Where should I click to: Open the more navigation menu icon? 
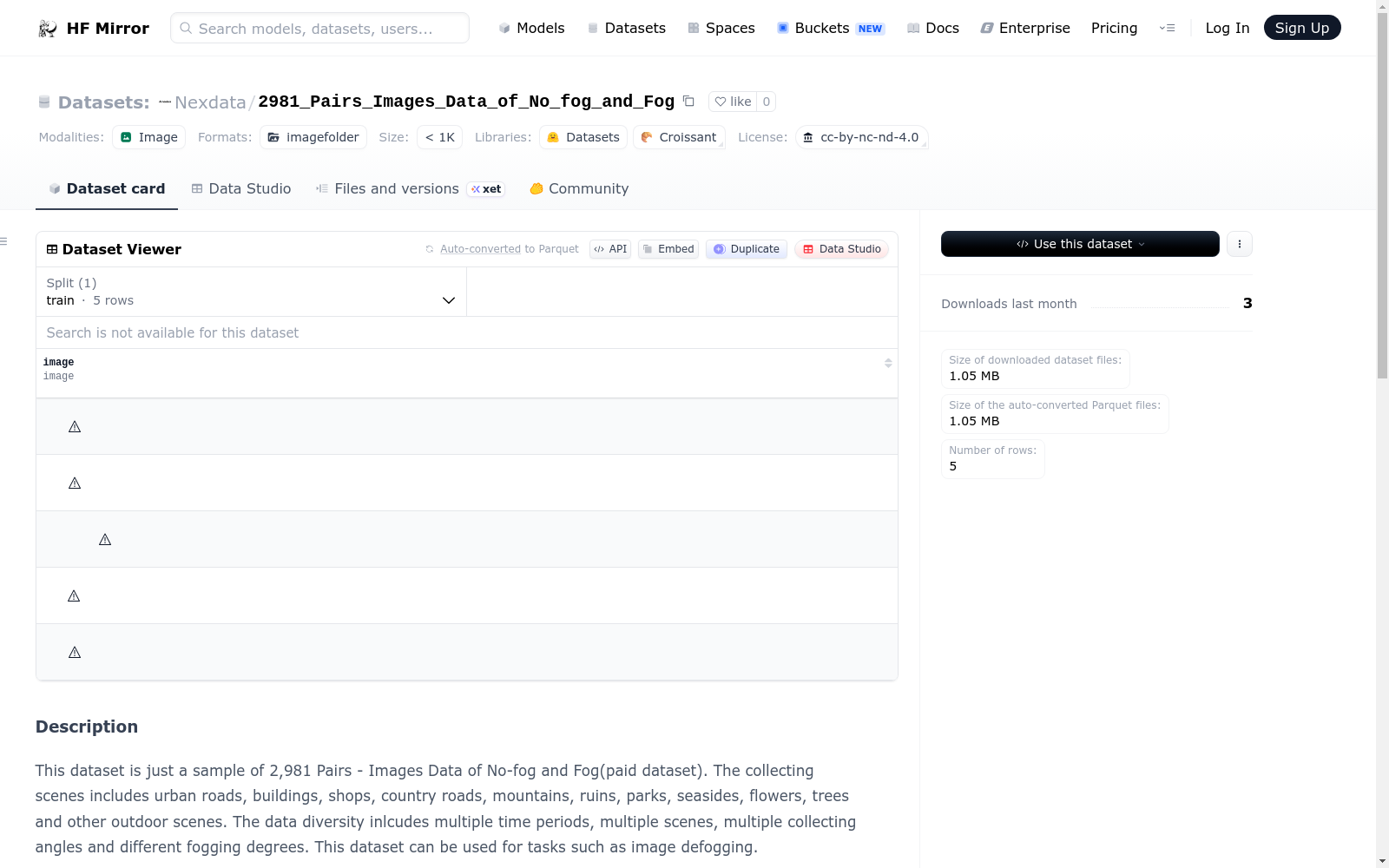1167,28
